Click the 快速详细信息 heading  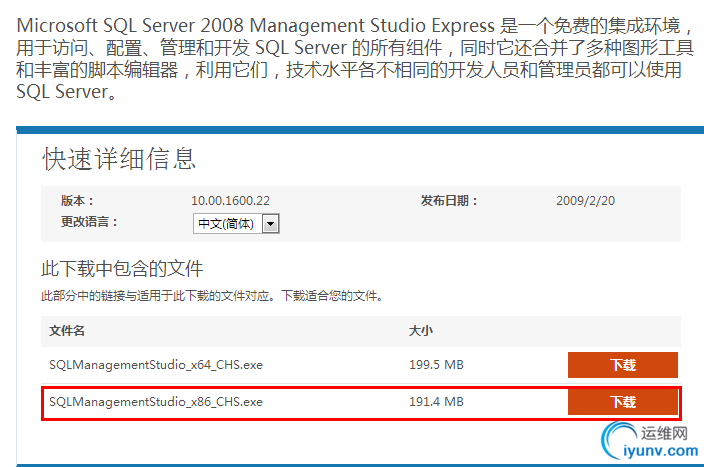119,159
